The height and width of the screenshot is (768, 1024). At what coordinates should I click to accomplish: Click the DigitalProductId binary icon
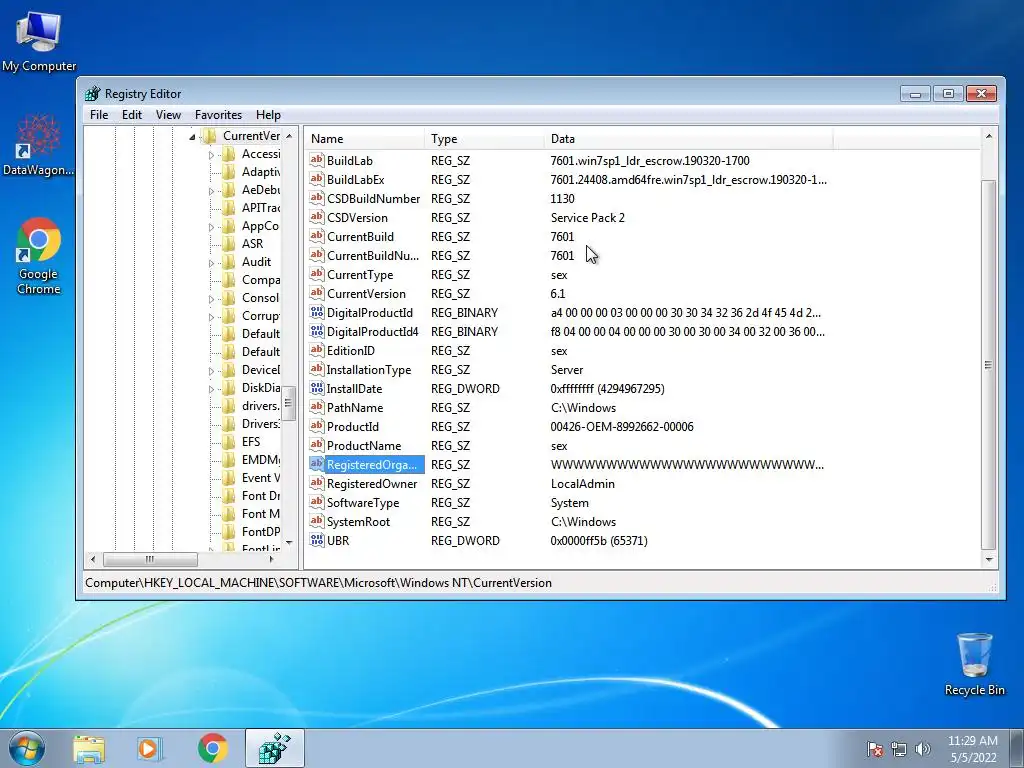317,312
